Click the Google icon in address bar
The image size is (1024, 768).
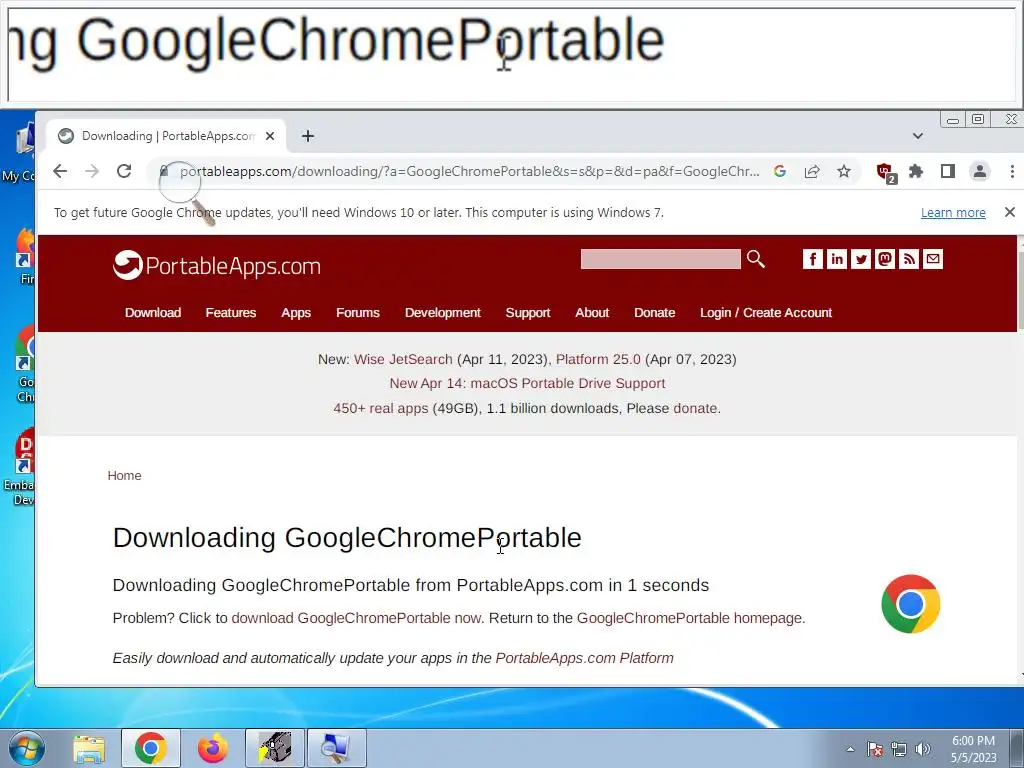pos(780,171)
